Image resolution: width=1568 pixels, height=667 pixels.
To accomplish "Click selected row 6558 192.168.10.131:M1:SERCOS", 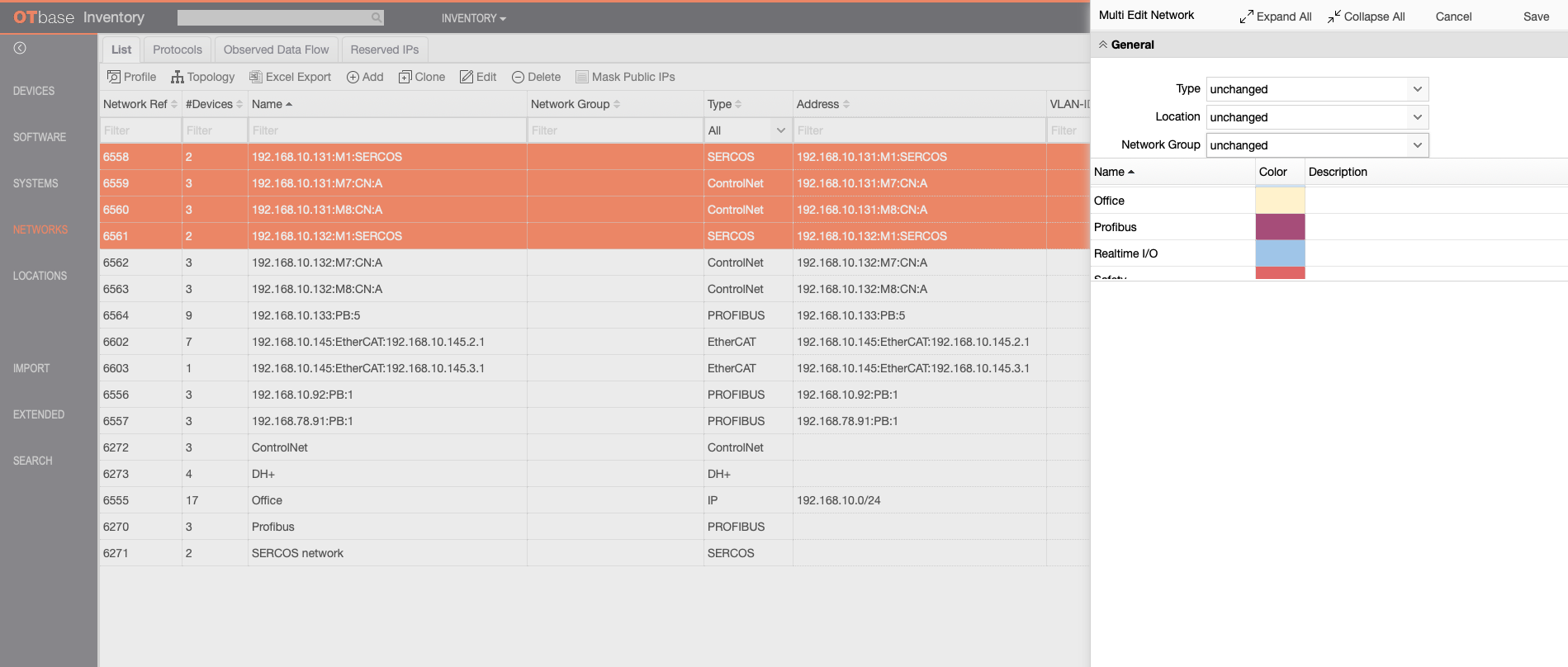I will coord(595,157).
